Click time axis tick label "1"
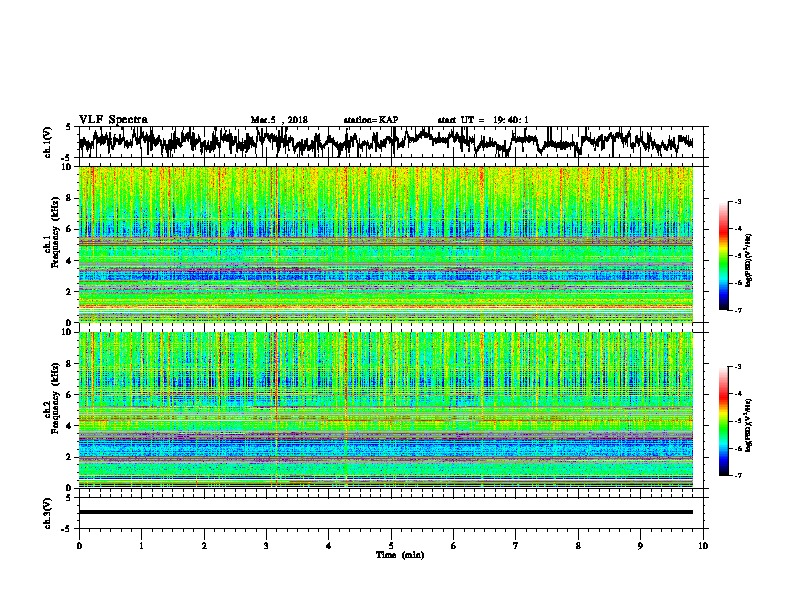Viewport: 792px width, 612px height. tap(141, 546)
